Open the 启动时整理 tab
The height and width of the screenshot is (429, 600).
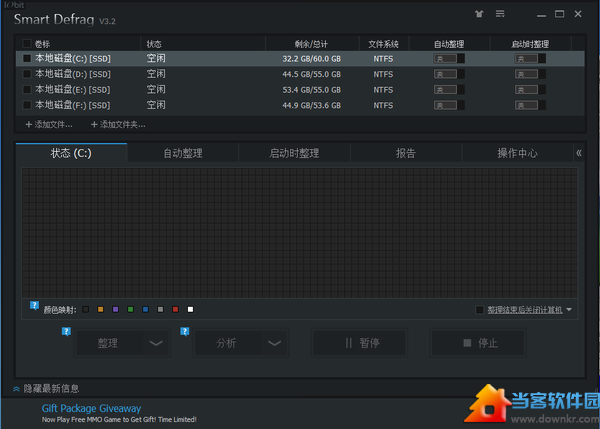pyautogui.click(x=294, y=153)
